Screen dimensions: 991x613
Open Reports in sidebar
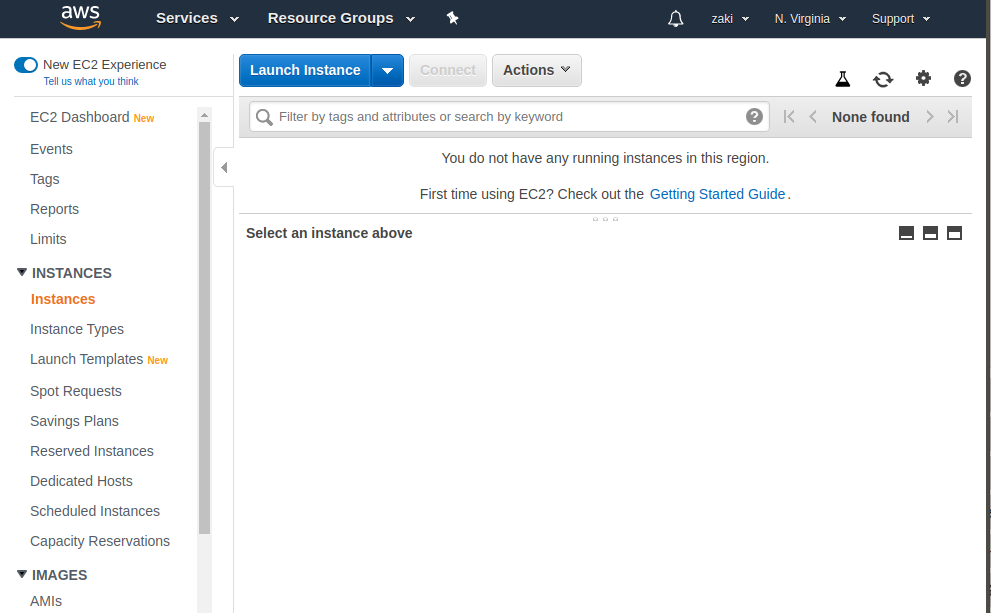click(54, 209)
